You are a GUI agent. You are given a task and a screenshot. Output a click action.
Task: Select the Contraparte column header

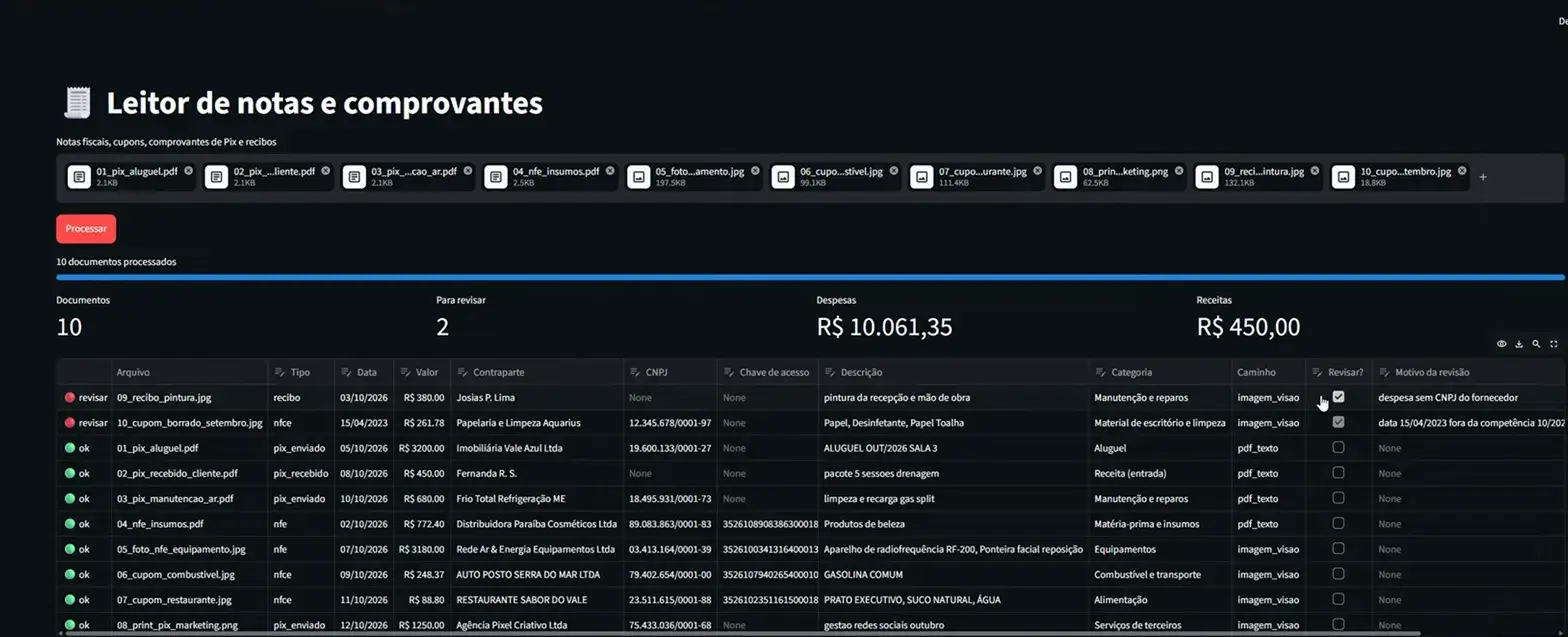click(x=537, y=372)
